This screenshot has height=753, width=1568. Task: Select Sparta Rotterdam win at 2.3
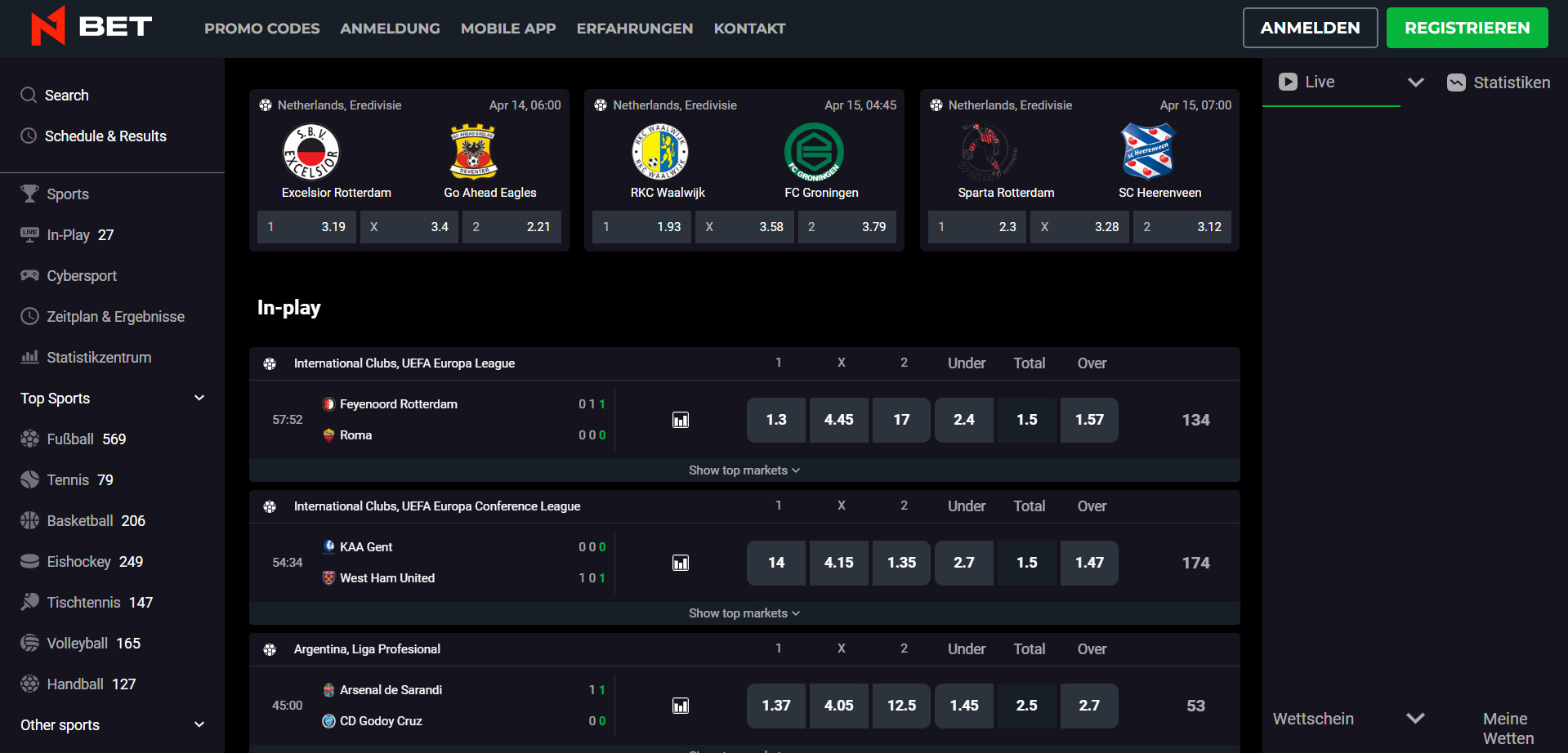pos(977,227)
